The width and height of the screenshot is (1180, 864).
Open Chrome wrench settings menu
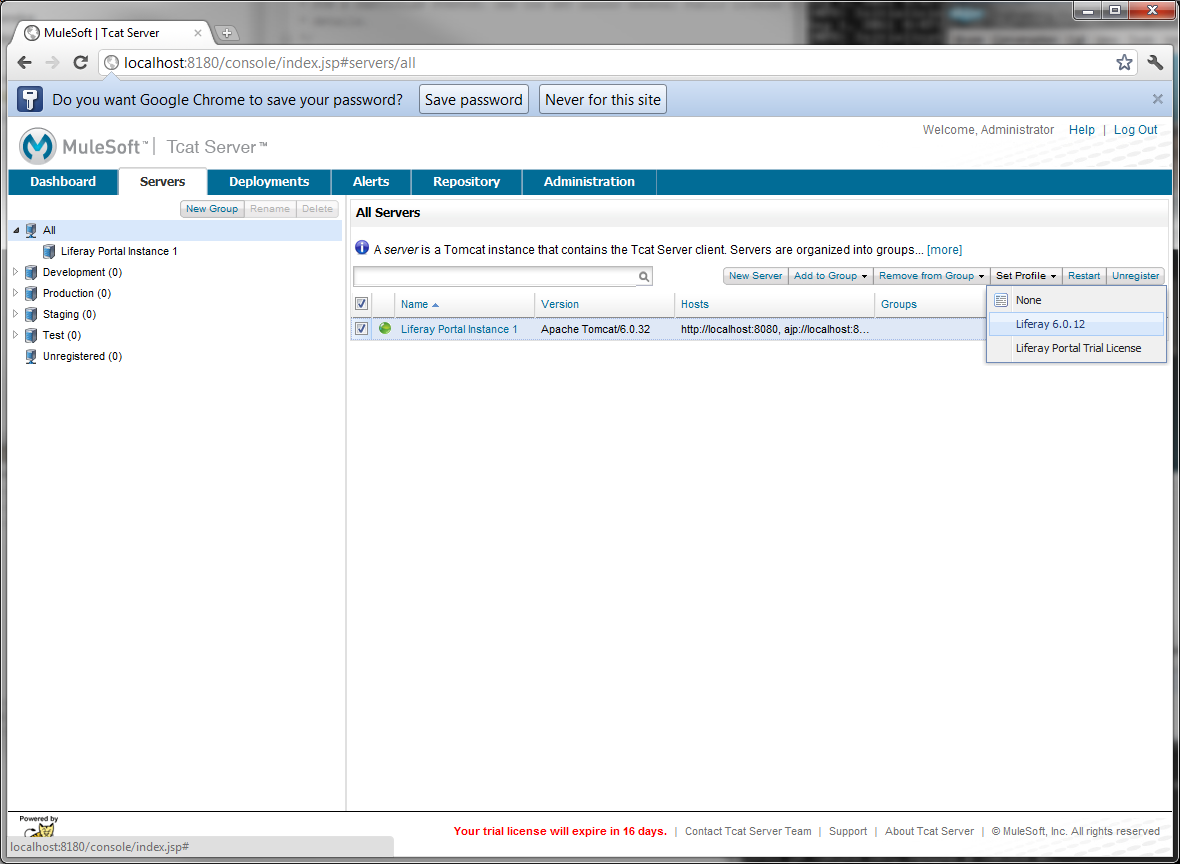tap(1155, 62)
